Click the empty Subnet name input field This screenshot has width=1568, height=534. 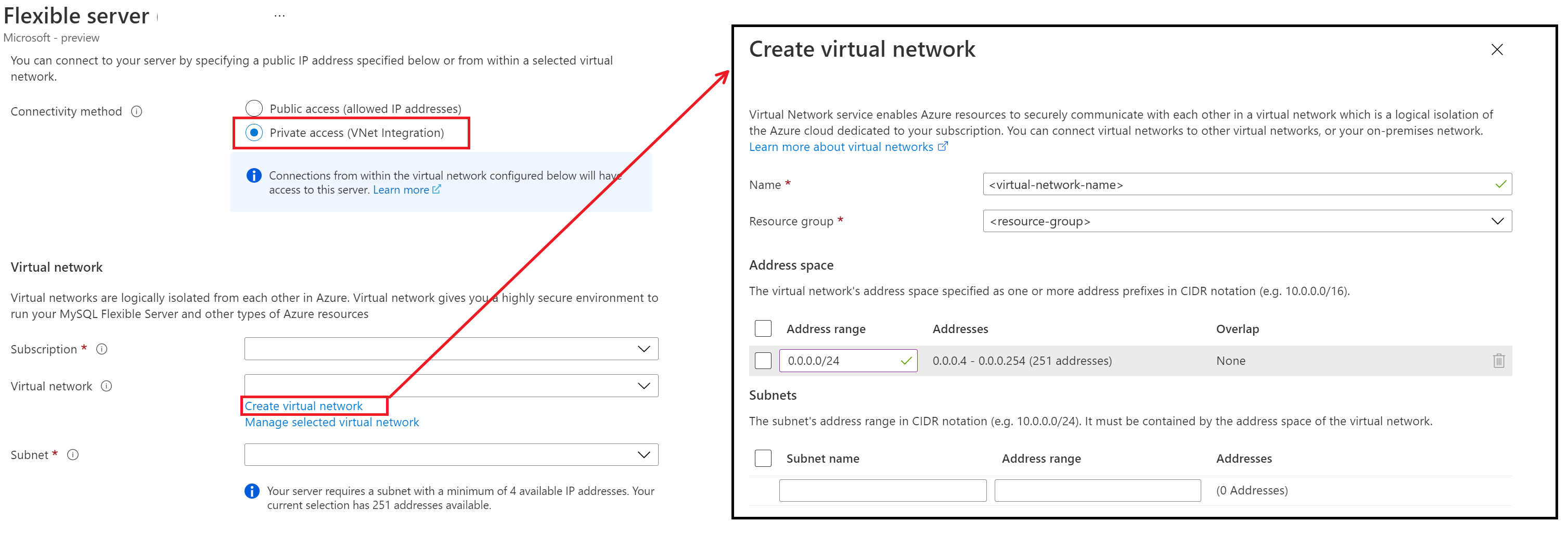pos(883,491)
